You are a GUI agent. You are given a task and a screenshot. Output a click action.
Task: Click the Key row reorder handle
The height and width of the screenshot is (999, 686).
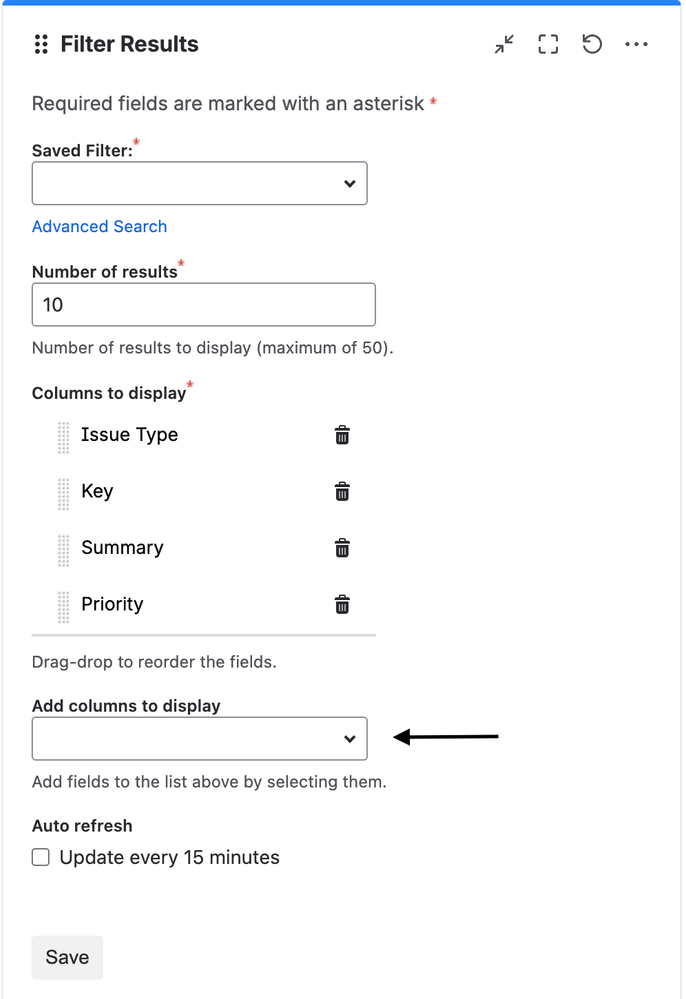pos(64,492)
